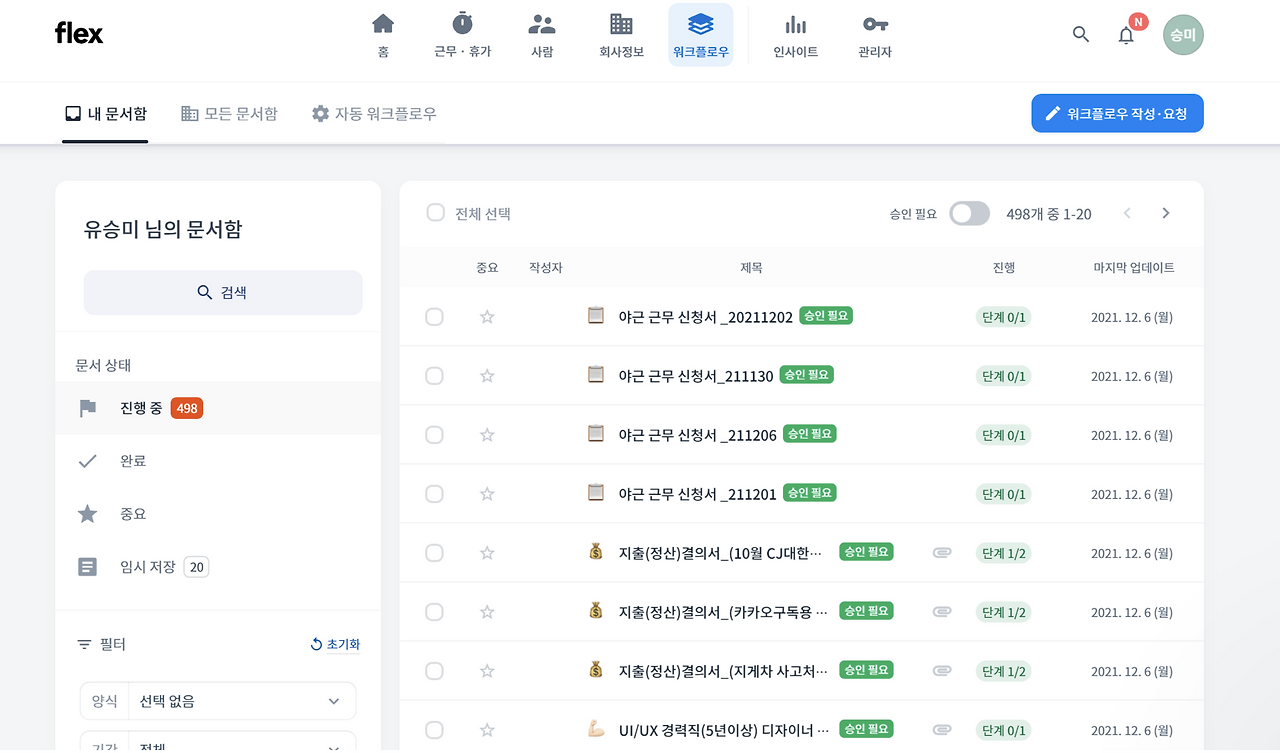1280x753 pixels.
Task: Open 야근 근무 신청서 _211206 document
Action: tap(698, 435)
